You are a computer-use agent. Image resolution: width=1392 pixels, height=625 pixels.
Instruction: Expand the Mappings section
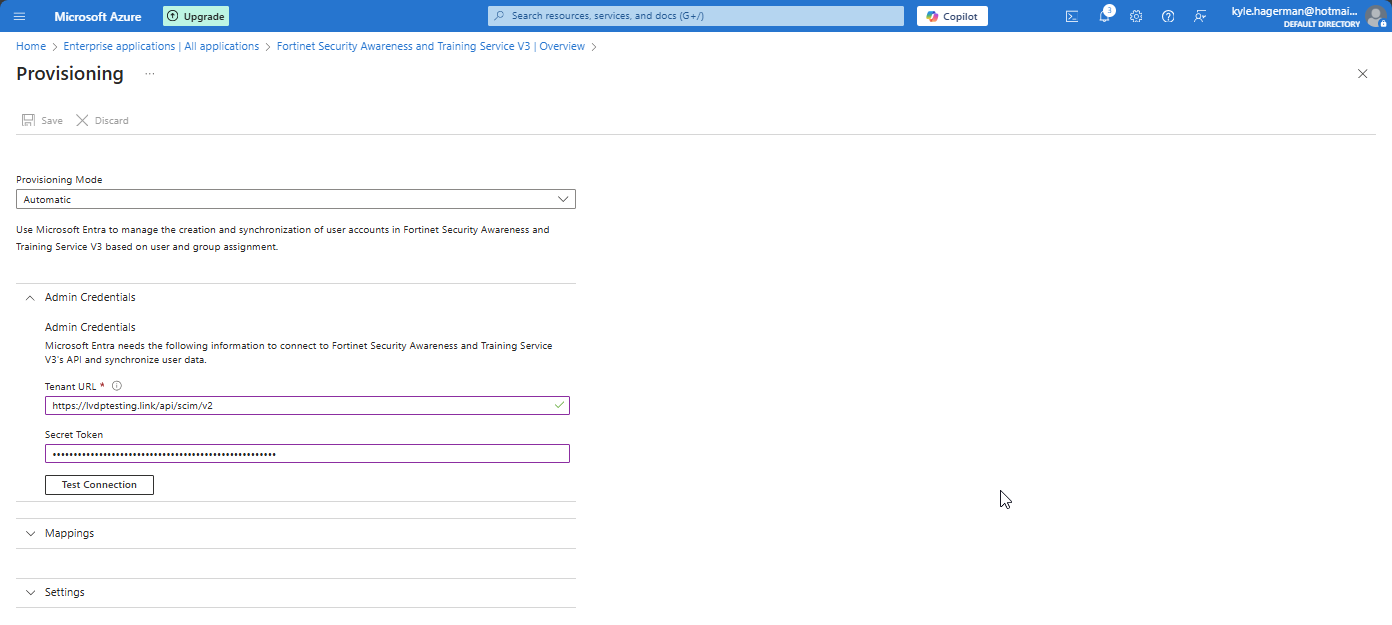[296, 533]
